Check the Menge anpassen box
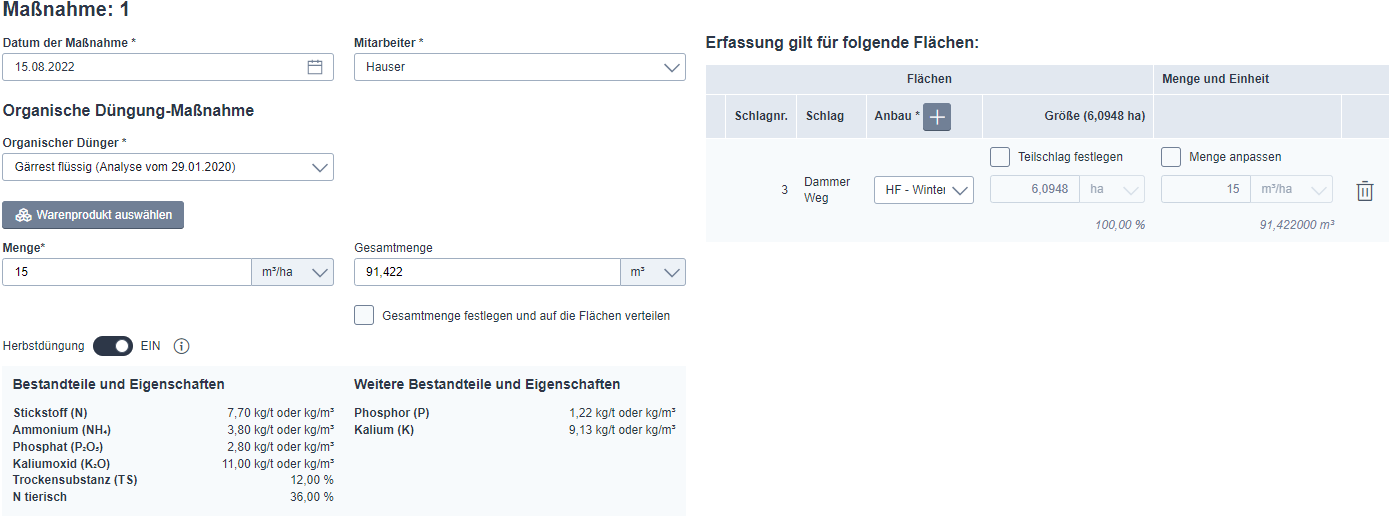The image size is (1389, 516). tap(1171, 157)
